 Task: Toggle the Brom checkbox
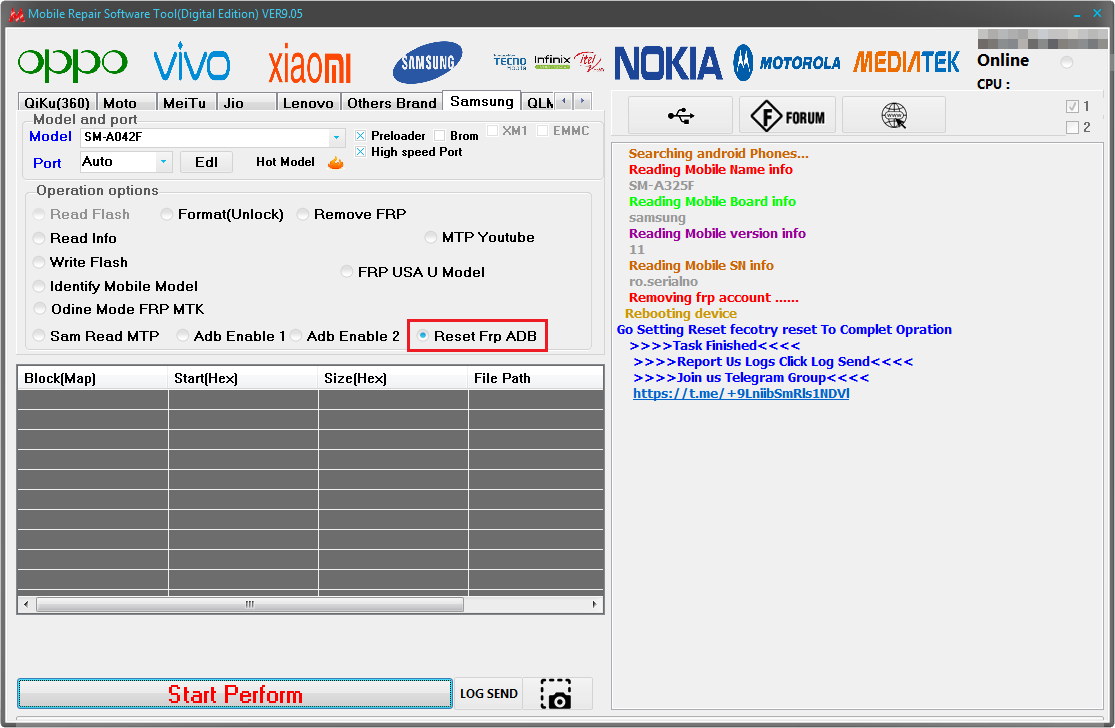tap(439, 136)
